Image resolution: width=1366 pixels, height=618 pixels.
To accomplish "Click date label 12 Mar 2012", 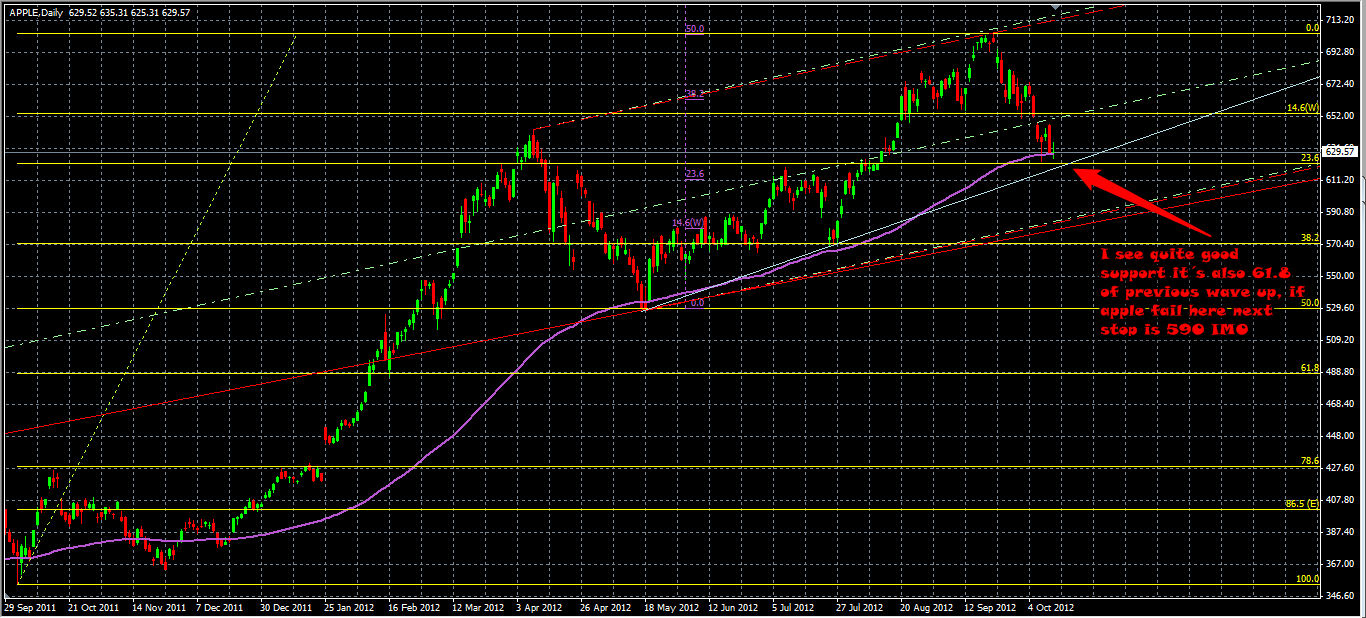I will click(477, 607).
